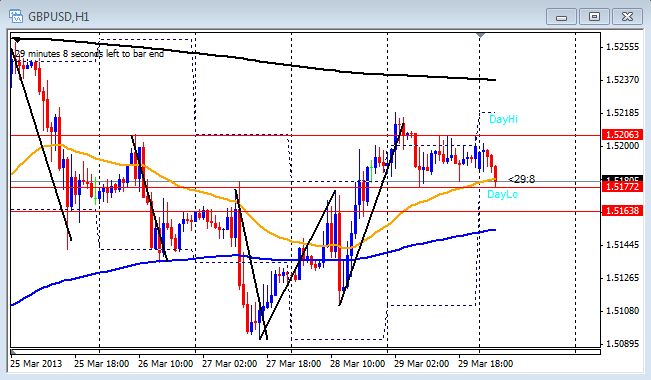Click the bar timer '<29:8' label
This screenshot has height=380, width=651.
pos(521,179)
